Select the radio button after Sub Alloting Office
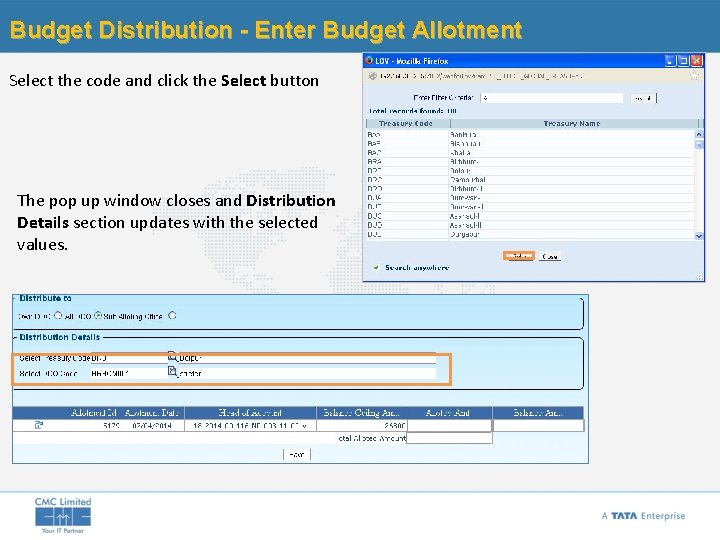720x540 pixels. tap(172, 315)
